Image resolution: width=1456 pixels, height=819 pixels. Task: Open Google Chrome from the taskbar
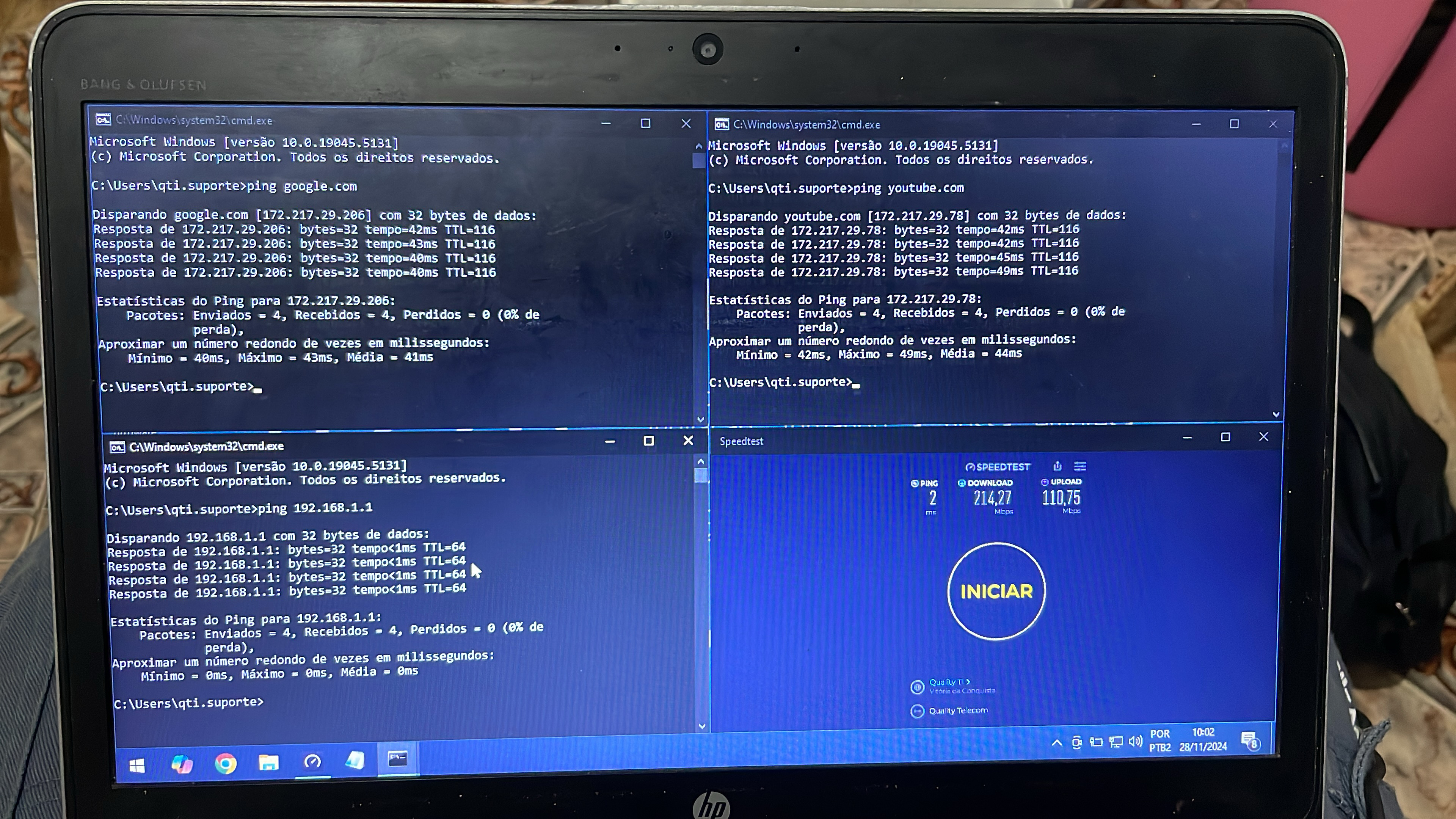pos(226,764)
